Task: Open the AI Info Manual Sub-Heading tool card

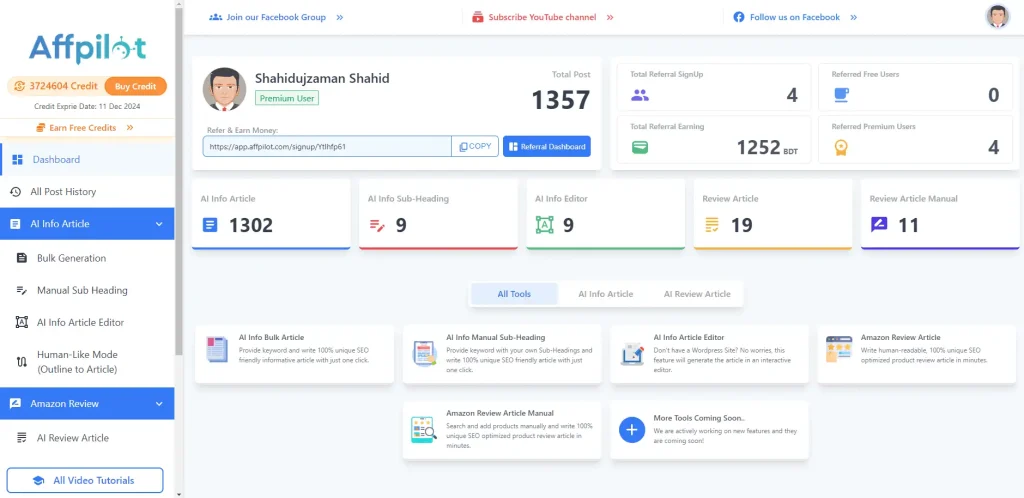Action: (502, 354)
